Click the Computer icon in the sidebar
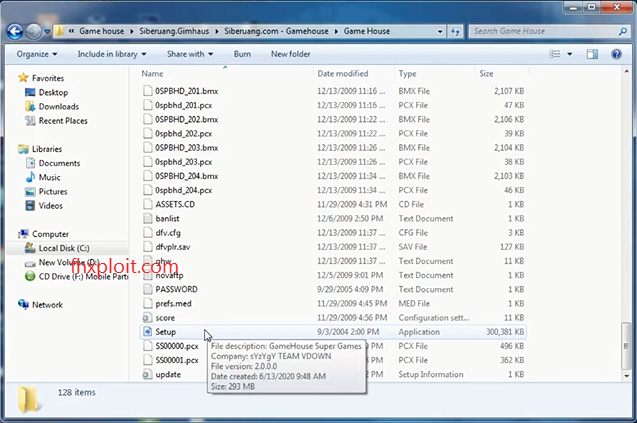637x423 pixels. pos(24,234)
